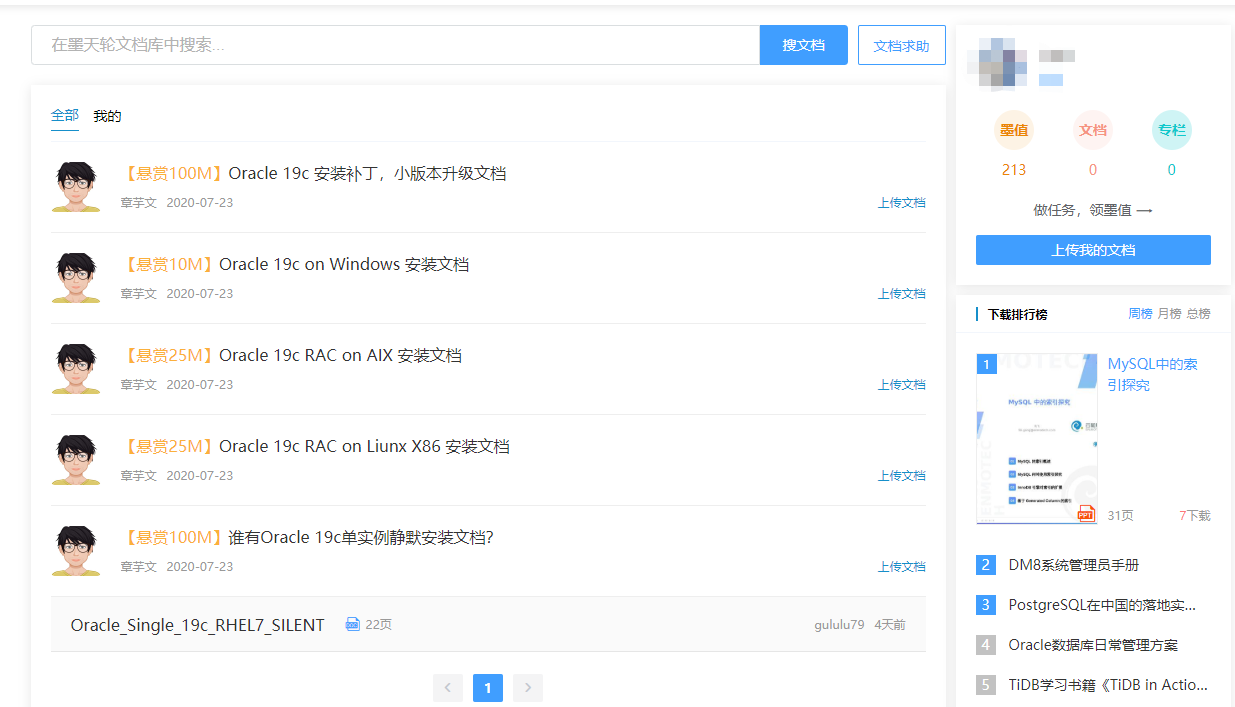This screenshot has width=1235, height=707.
Task: Open the 文档求助 request page
Action: click(901, 45)
